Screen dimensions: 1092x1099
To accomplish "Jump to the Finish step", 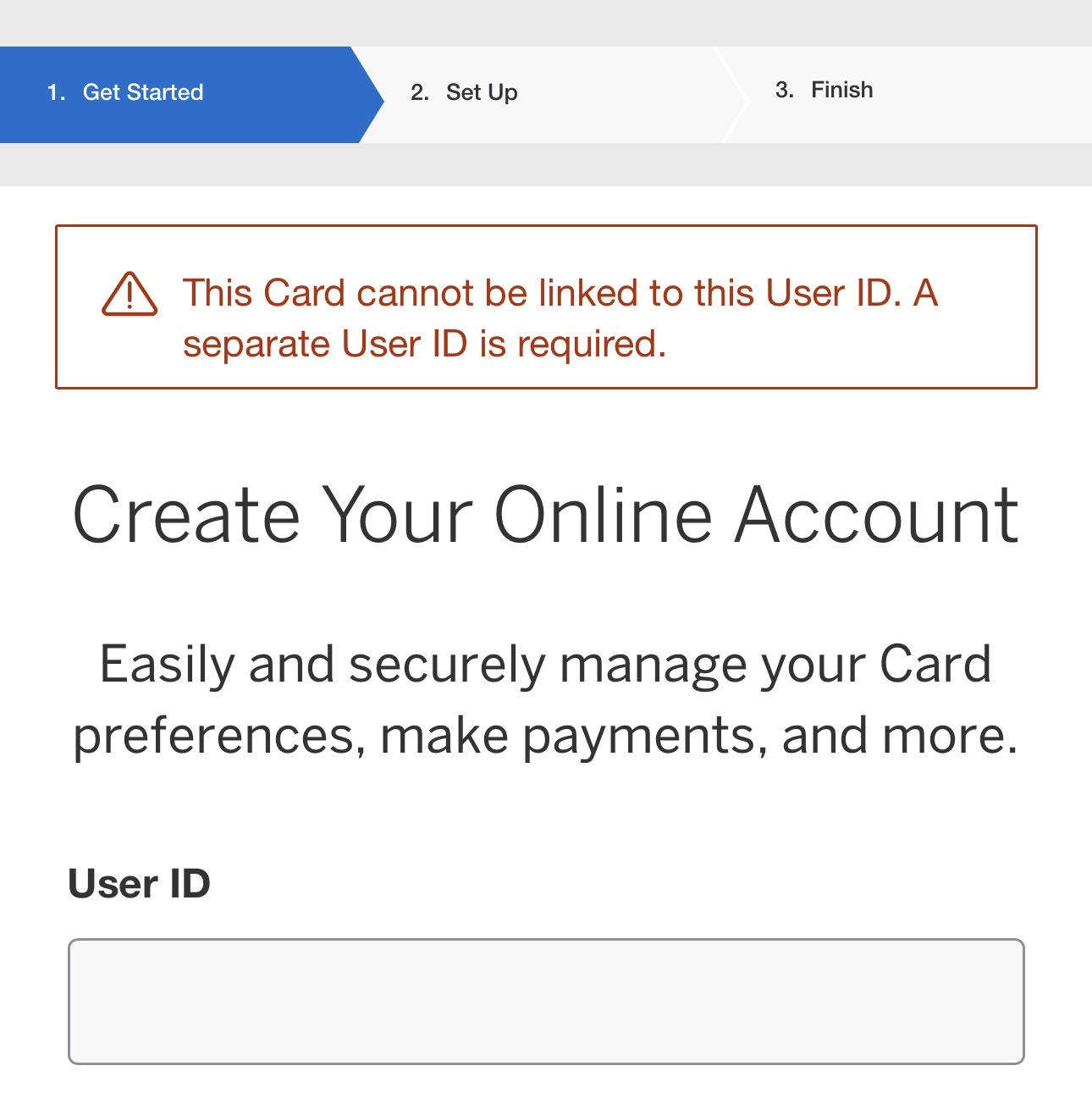I will (x=841, y=90).
